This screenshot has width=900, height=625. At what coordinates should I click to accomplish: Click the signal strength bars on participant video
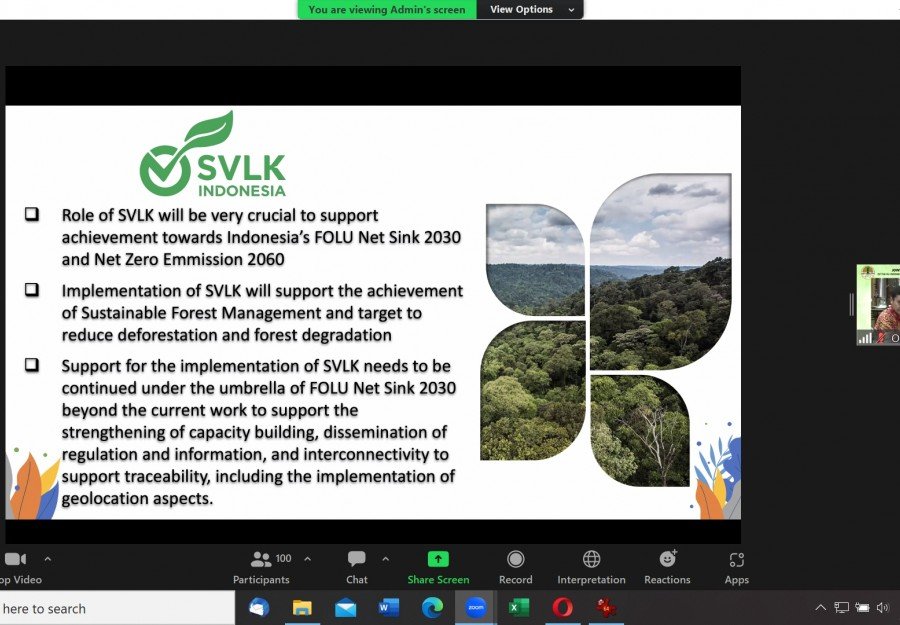point(864,338)
